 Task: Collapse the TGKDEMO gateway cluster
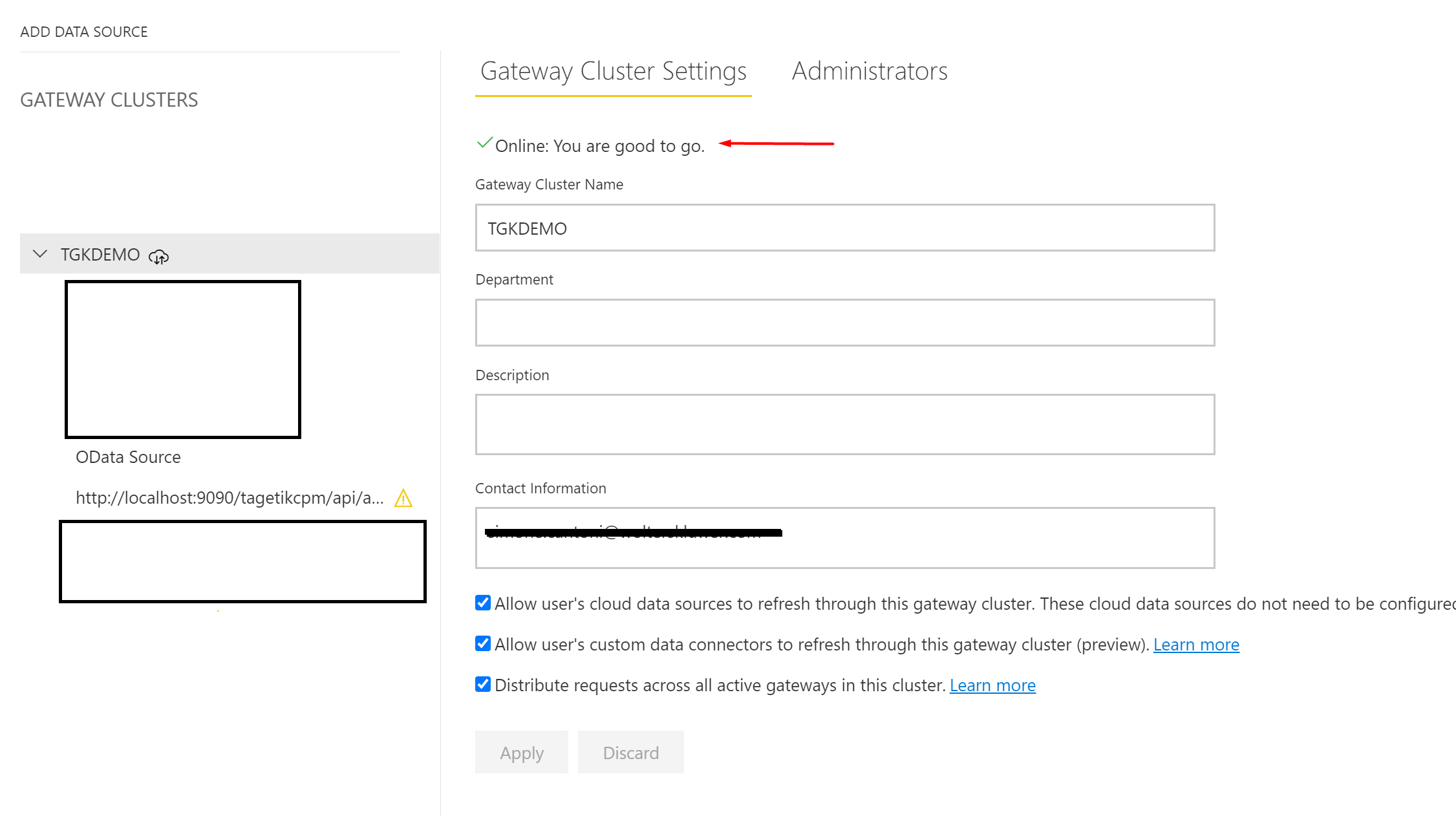40,254
